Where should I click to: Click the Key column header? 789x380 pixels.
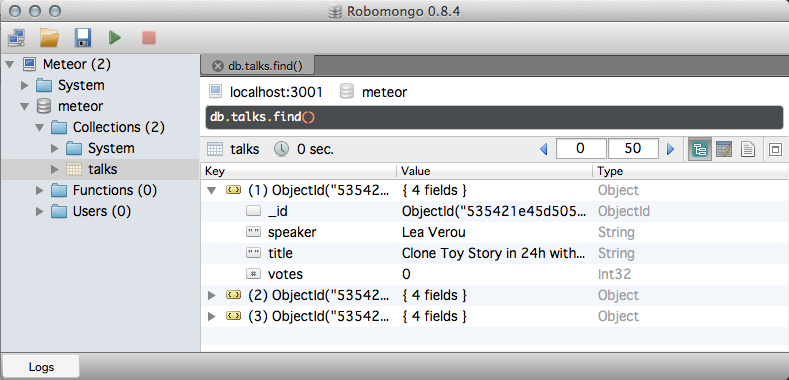(x=299, y=172)
